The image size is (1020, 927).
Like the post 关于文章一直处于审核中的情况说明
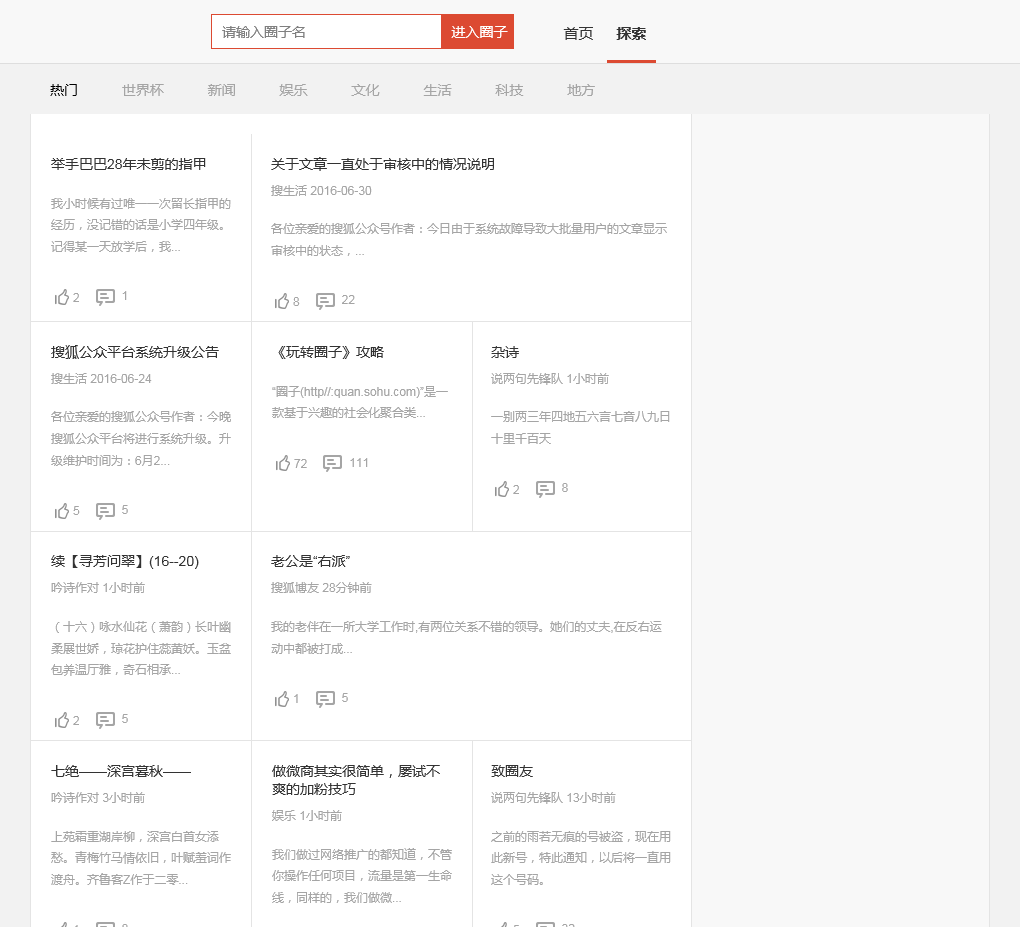click(282, 301)
